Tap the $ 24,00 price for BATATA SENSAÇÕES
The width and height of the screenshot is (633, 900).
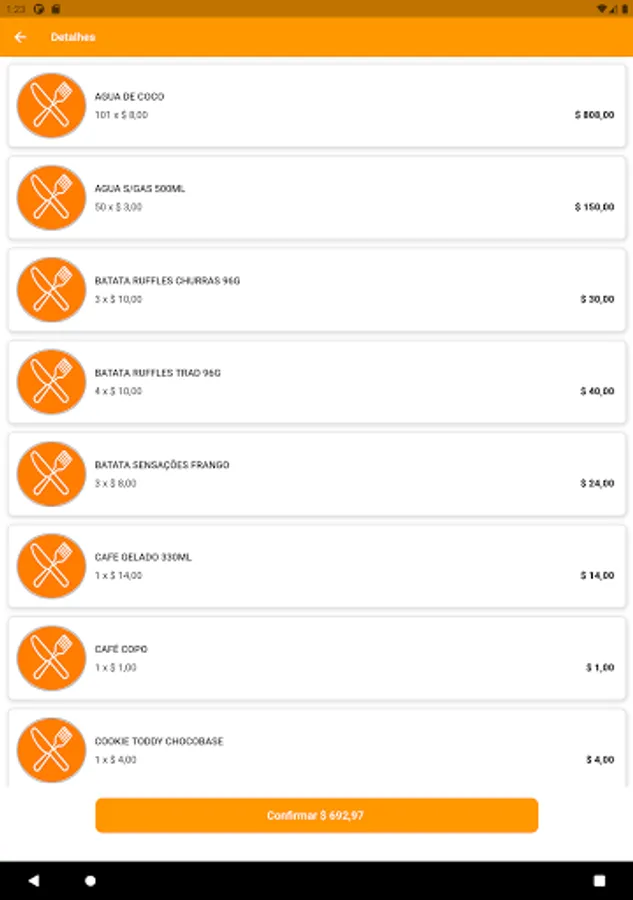[597, 483]
